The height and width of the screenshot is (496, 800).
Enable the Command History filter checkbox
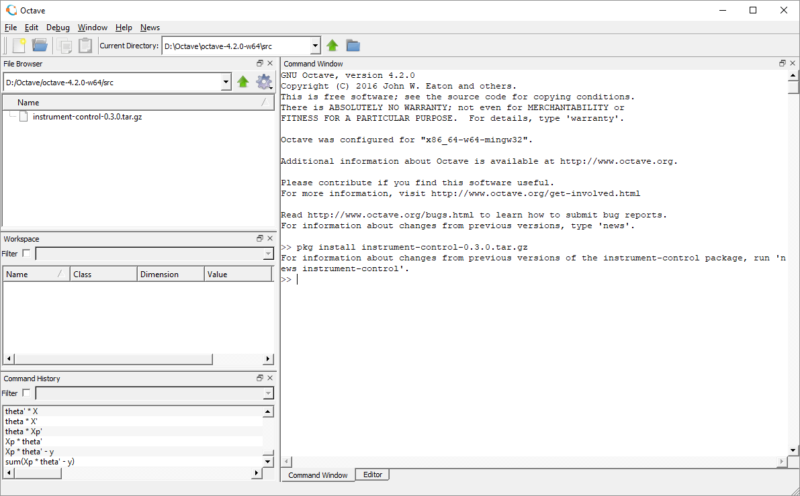26,393
